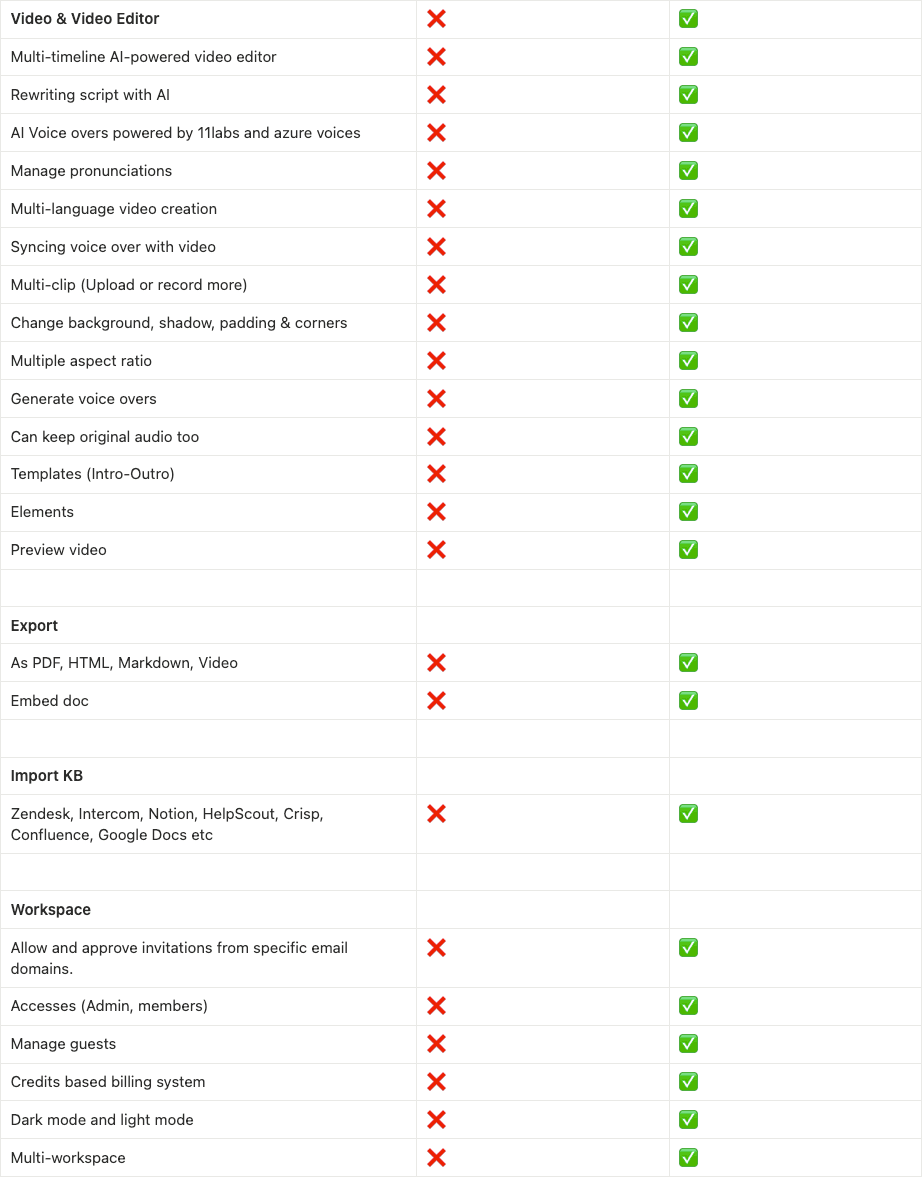Click the red X for Manage guests
922x1177 pixels.
(x=436, y=1044)
